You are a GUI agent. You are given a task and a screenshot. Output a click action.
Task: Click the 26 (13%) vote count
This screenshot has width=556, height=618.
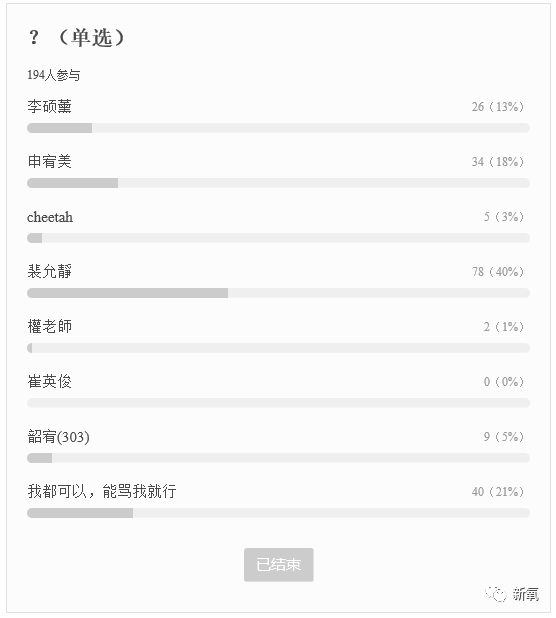(498, 107)
